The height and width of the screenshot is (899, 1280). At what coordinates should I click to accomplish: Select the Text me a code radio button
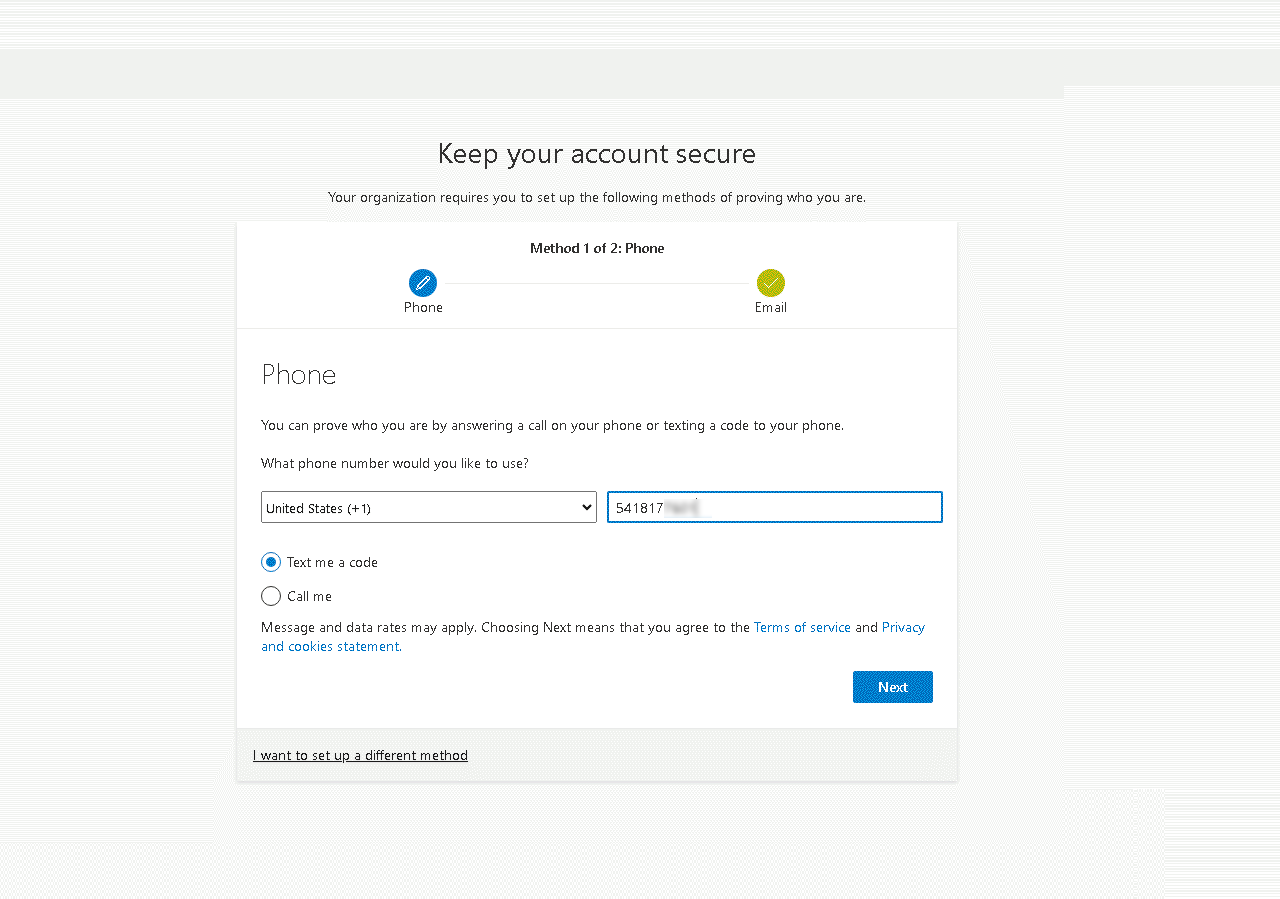point(271,562)
